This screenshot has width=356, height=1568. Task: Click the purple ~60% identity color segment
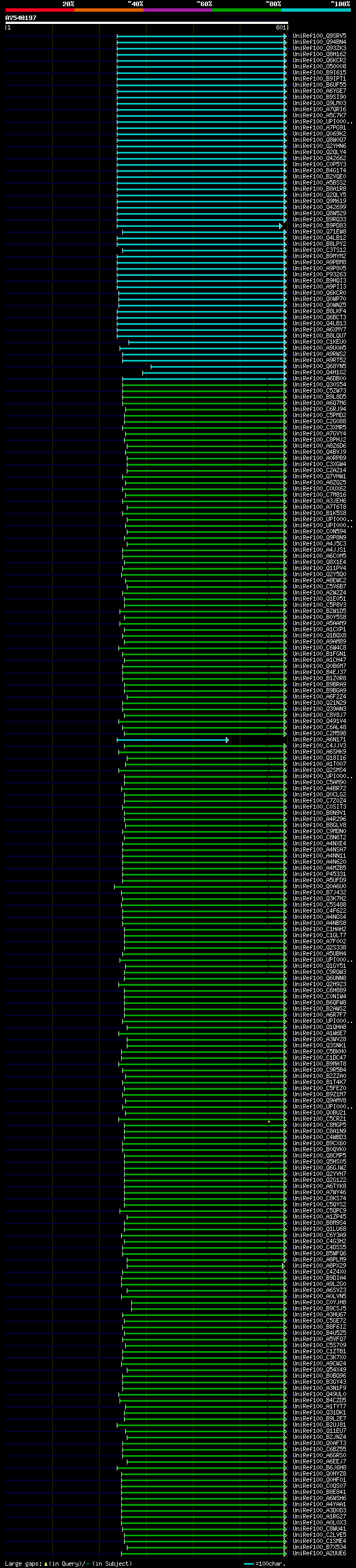coord(177,10)
